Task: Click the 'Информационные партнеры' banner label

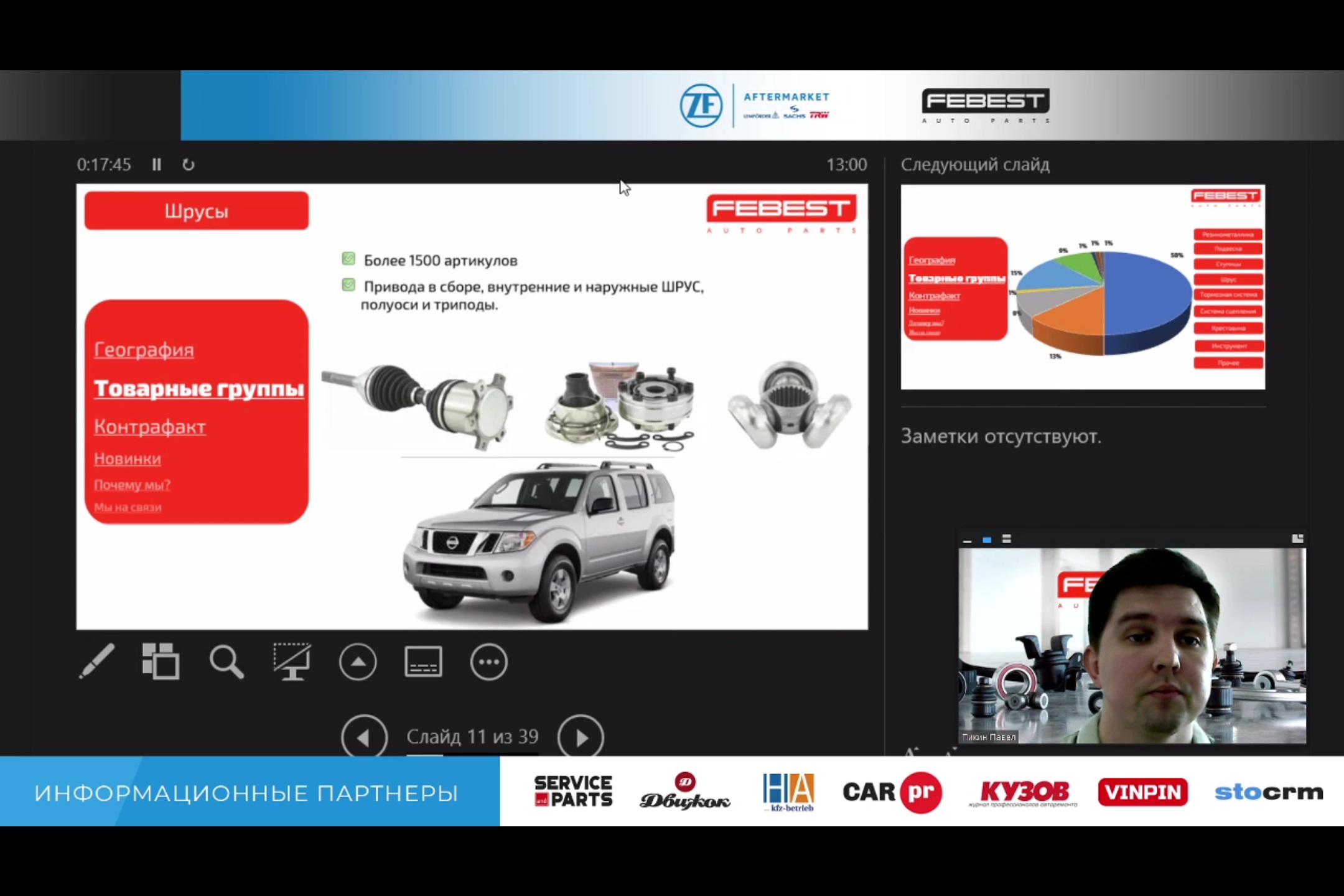Action: [246, 793]
